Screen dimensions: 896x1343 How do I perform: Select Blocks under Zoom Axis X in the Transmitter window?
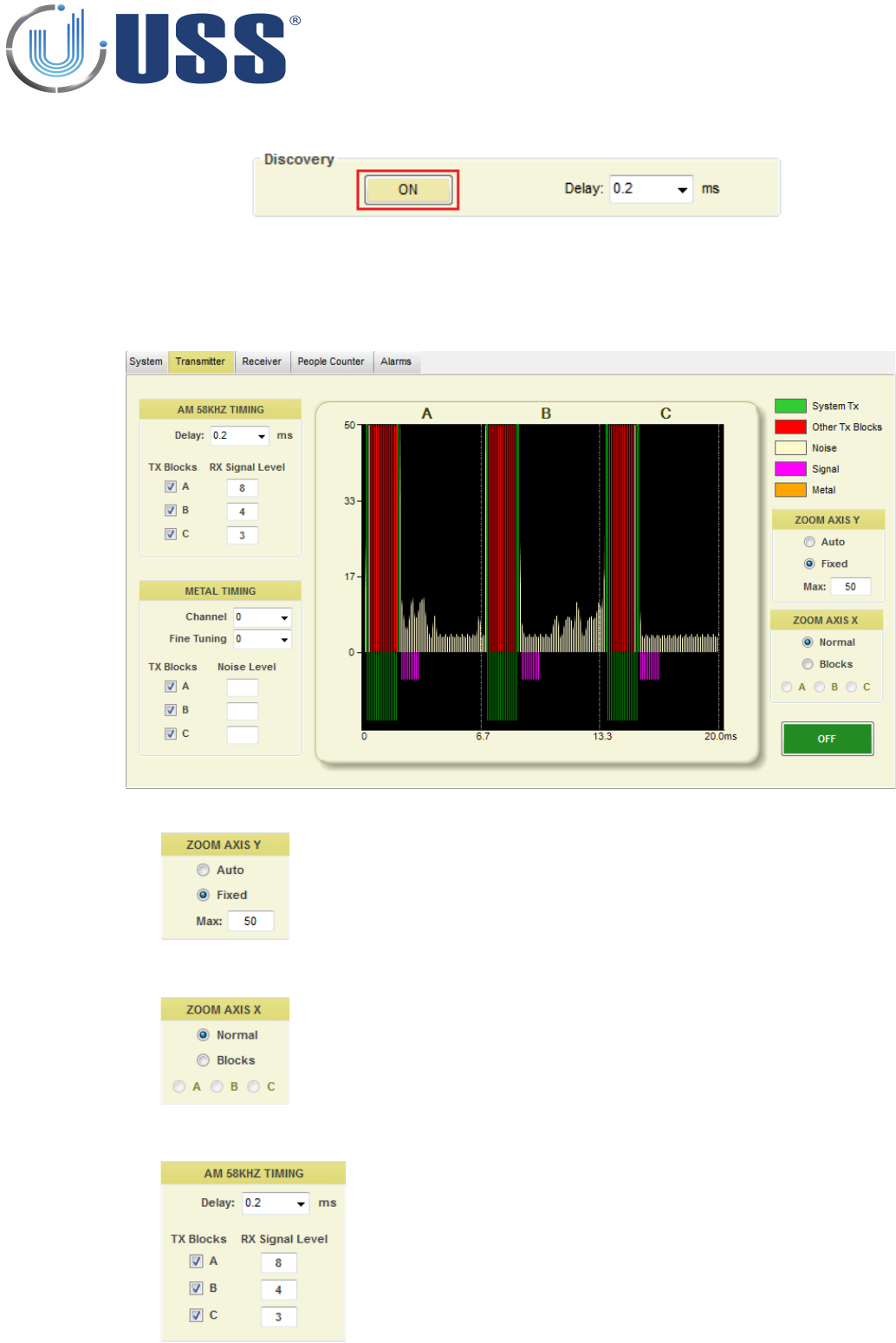pyautogui.click(x=808, y=664)
